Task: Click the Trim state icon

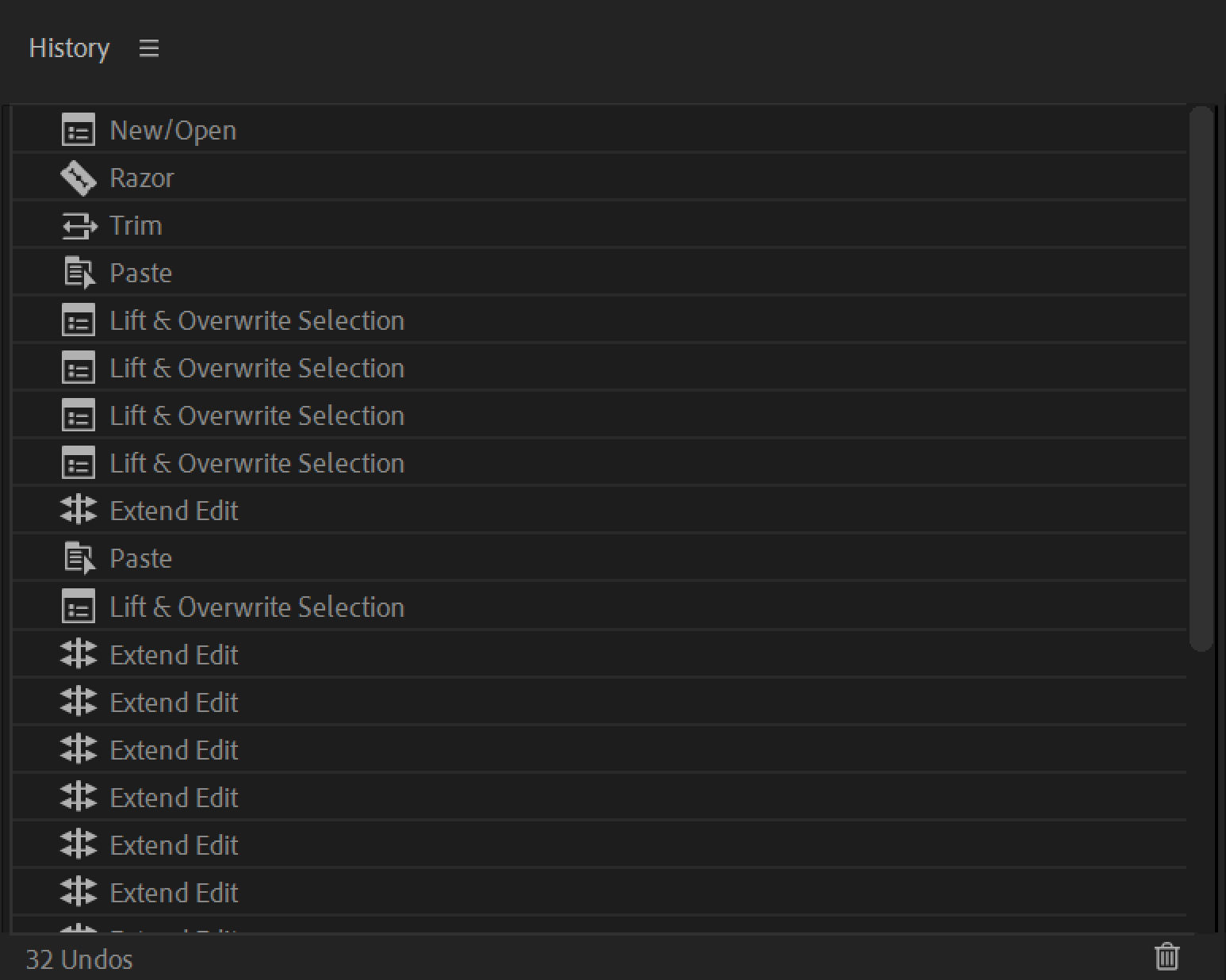Action: 78,226
